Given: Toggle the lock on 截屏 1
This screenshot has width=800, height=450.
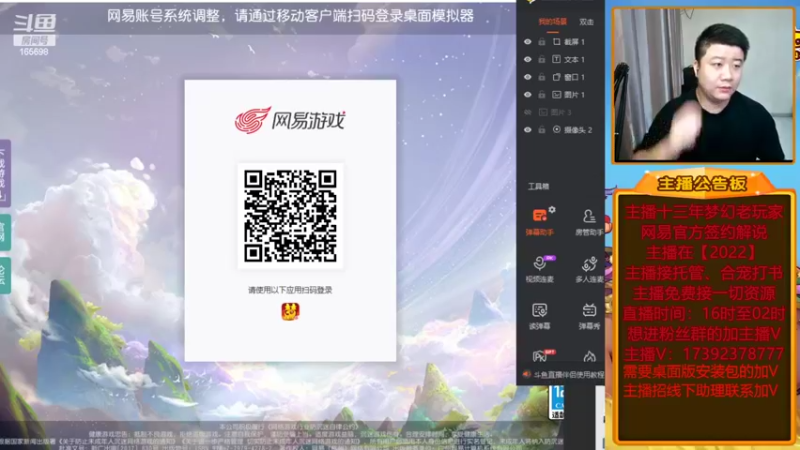Looking at the screenshot, I should (542, 42).
